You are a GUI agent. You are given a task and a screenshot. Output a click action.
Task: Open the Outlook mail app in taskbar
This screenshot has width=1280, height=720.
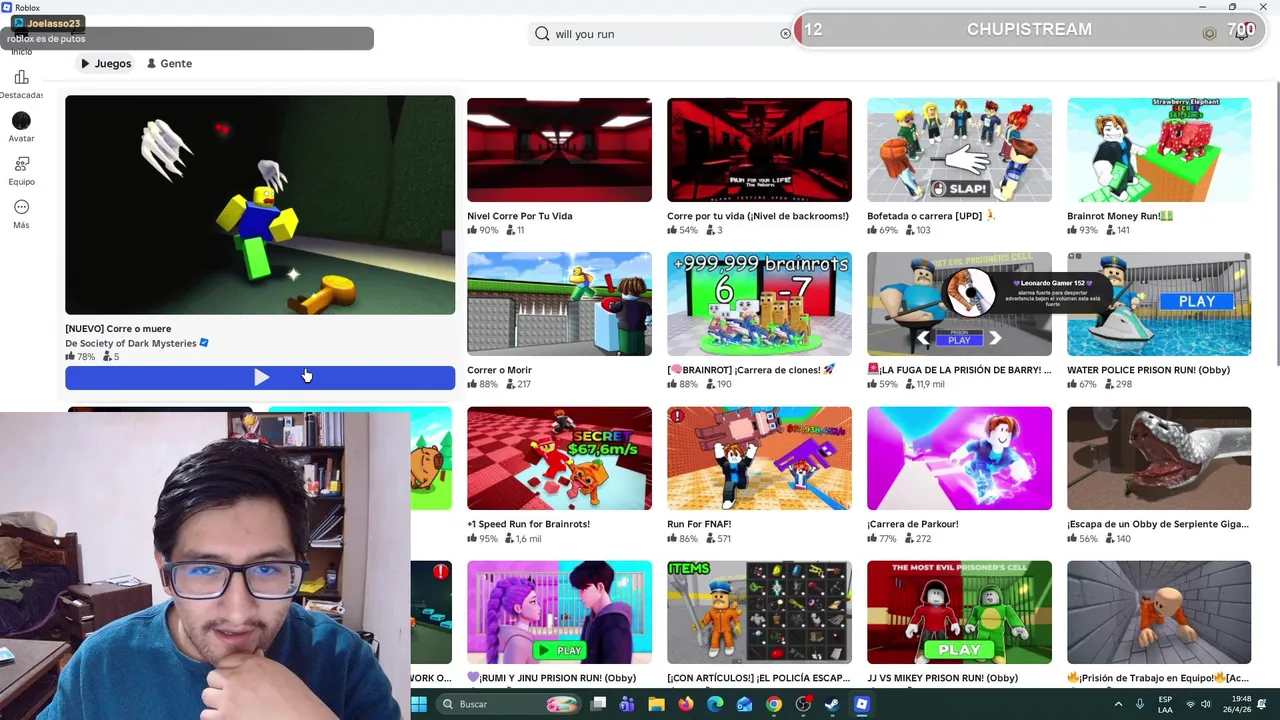pyautogui.click(x=744, y=704)
